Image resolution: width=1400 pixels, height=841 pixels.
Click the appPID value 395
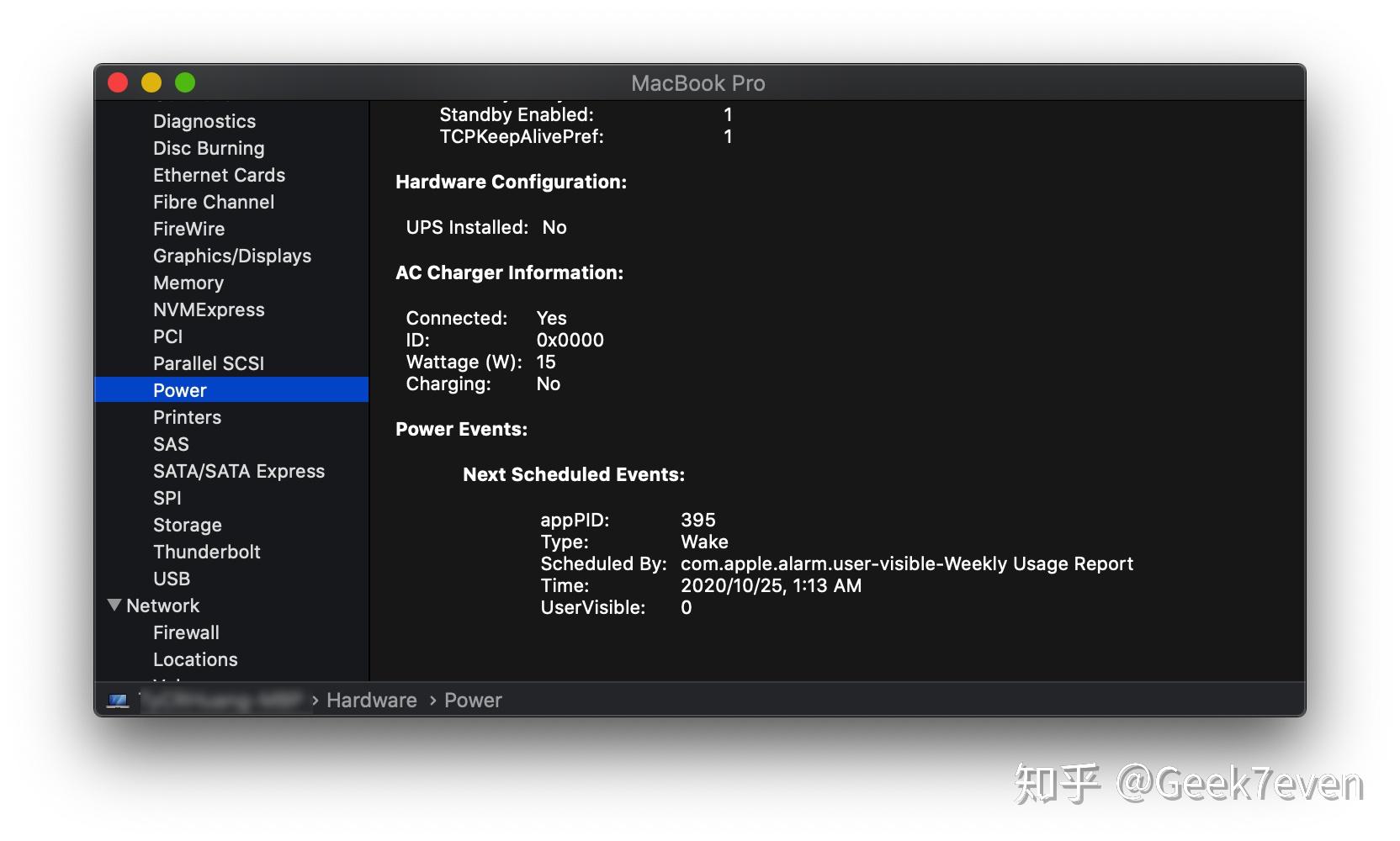point(698,520)
